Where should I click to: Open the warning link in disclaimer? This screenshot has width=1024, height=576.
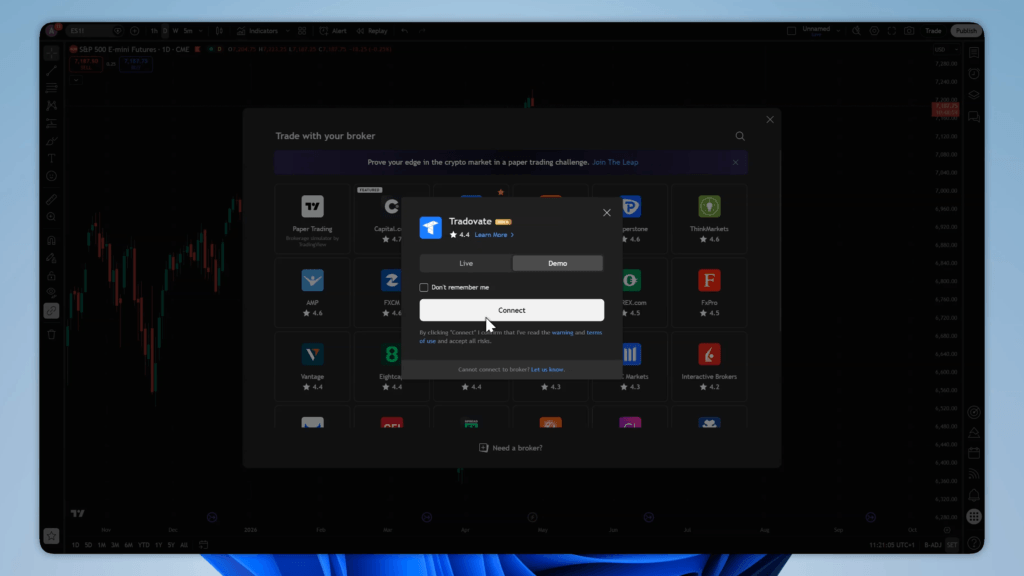(562, 332)
